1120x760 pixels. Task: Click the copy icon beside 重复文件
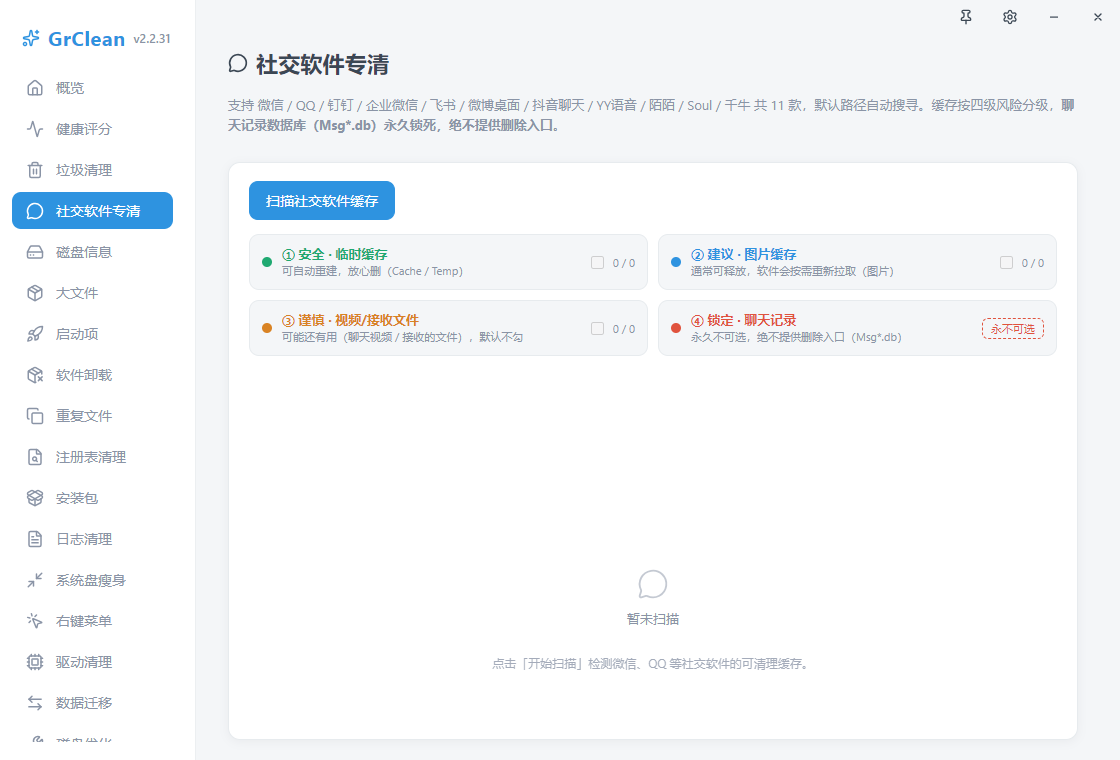click(x=35, y=416)
